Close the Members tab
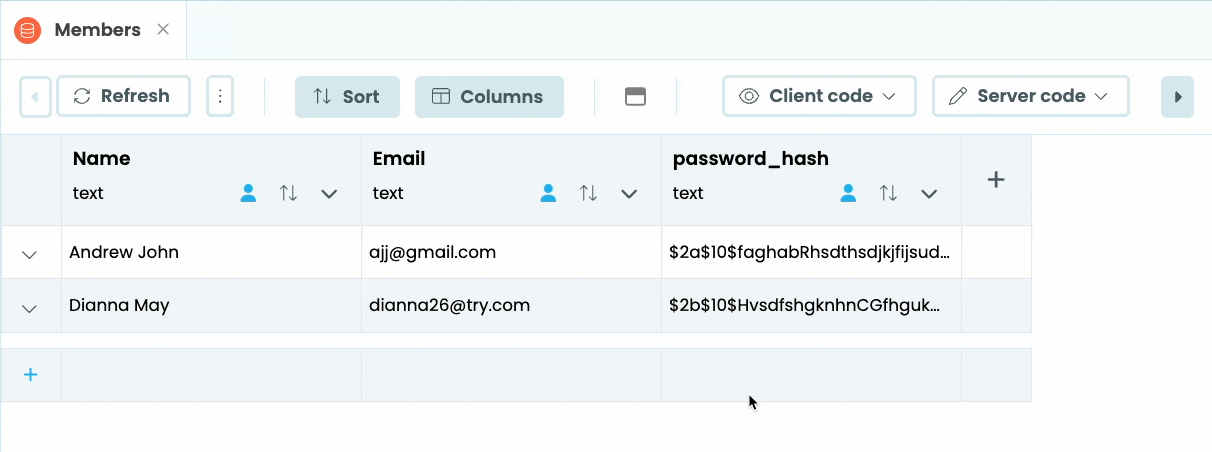Viewport: 1212px width, 452px height. click(163, 29)
